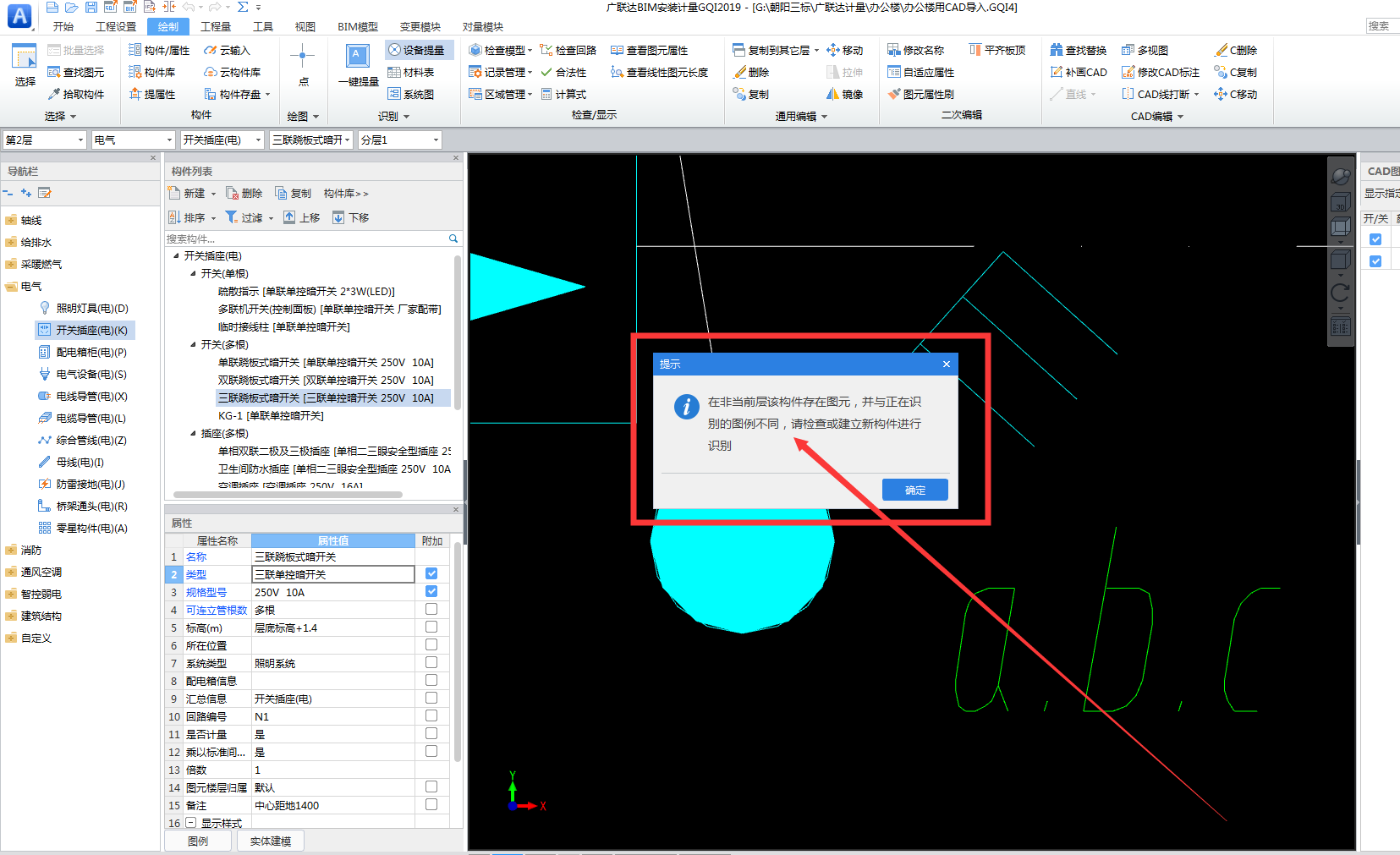
Task: Select 双联跷板式暗开关 in component list
Action: click(x=326, y=380)
